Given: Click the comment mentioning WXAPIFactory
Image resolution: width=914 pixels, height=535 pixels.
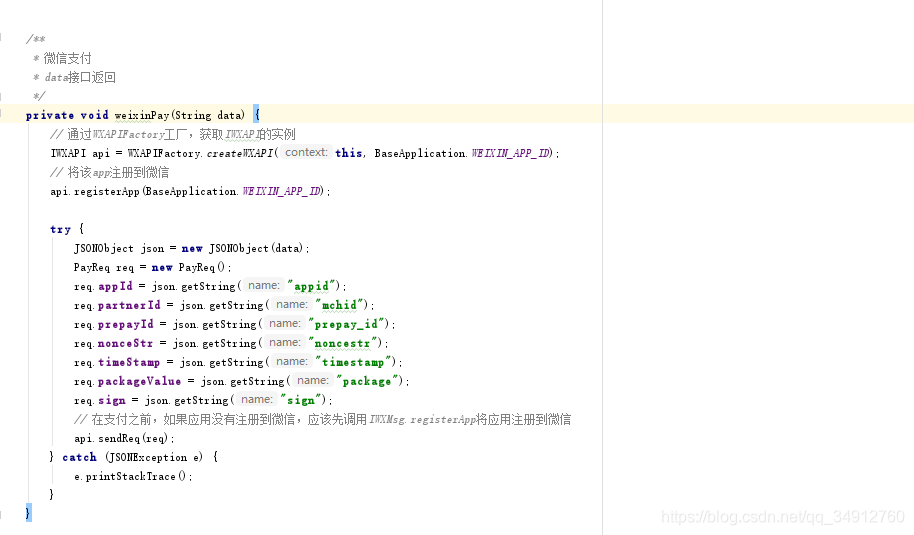Looking at the screenshot, I should point(173,134).
